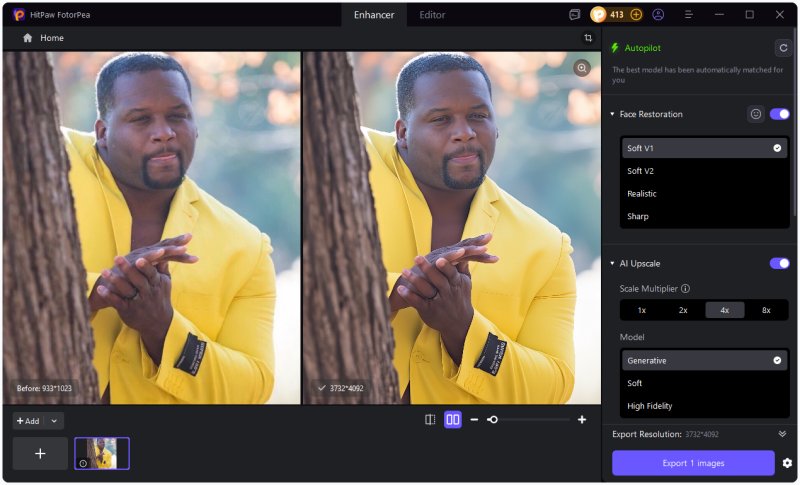Switch to the Enhancer tab
Image resolution: width=800 pixels, height=485 pixels.
click(x=374, y=15)
